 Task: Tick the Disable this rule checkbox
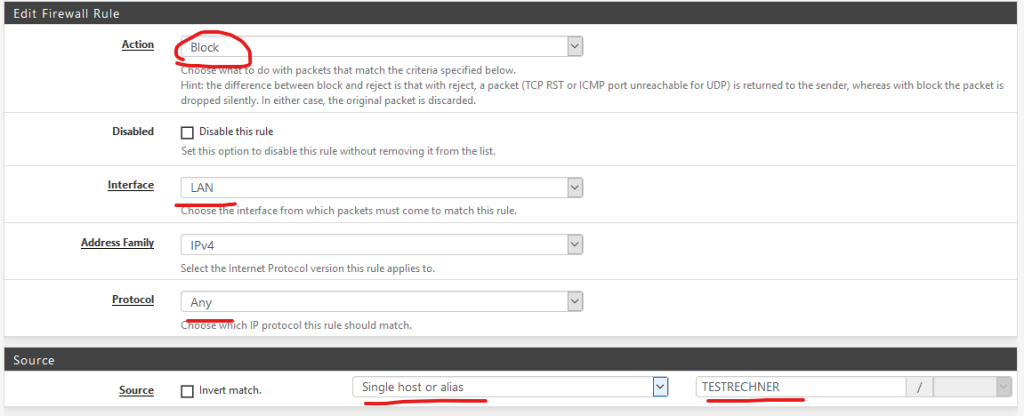click(187, 133)
